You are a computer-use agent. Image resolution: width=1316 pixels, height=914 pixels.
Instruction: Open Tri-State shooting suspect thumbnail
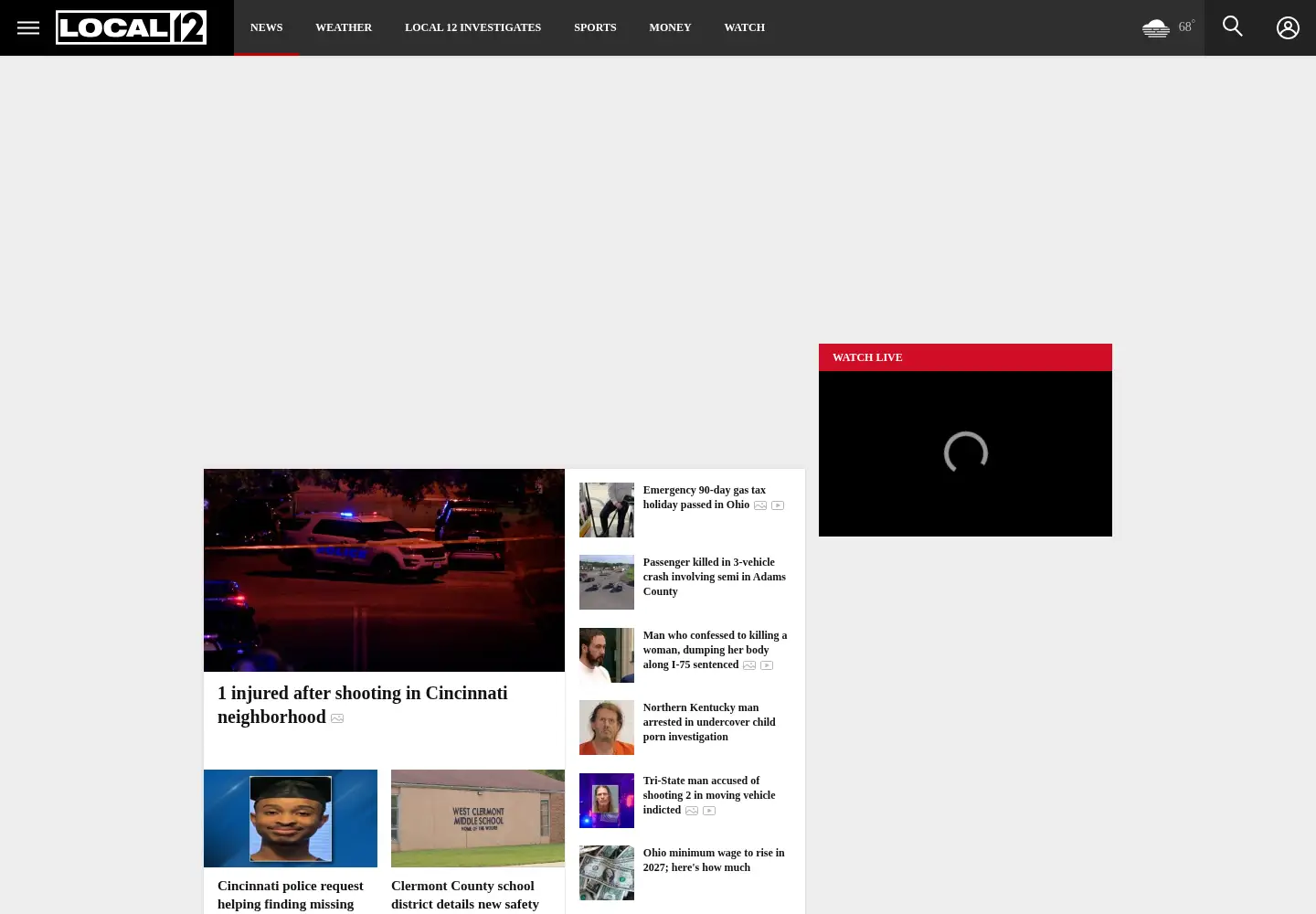pyautogui.click(x=606, y=801)
